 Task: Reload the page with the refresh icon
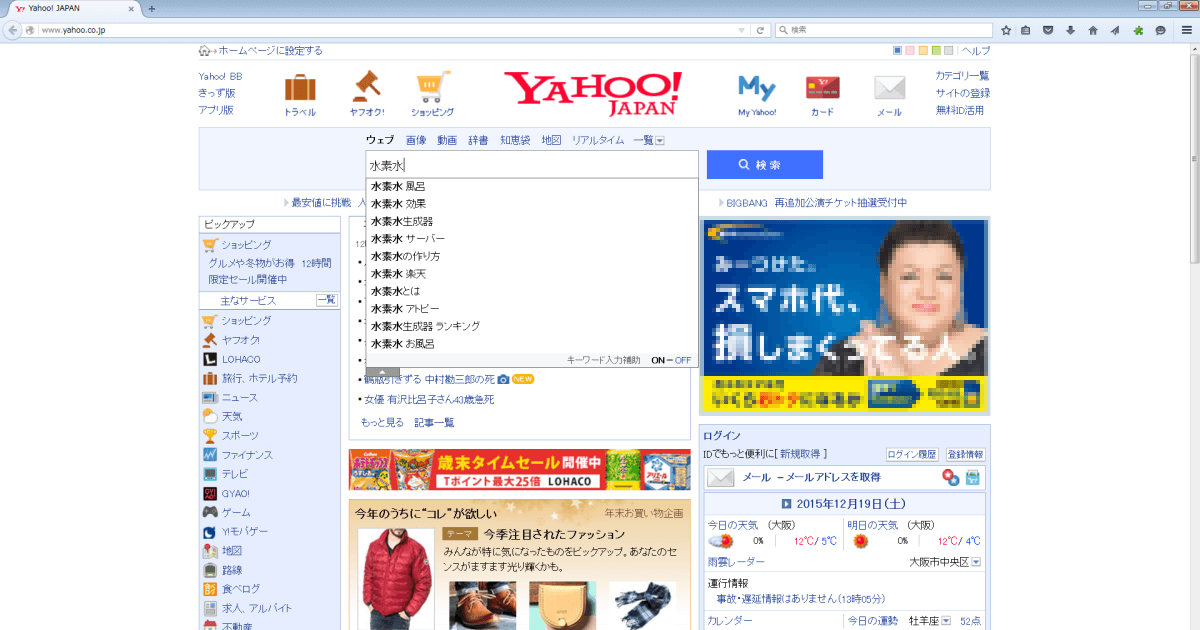[761, 30]
